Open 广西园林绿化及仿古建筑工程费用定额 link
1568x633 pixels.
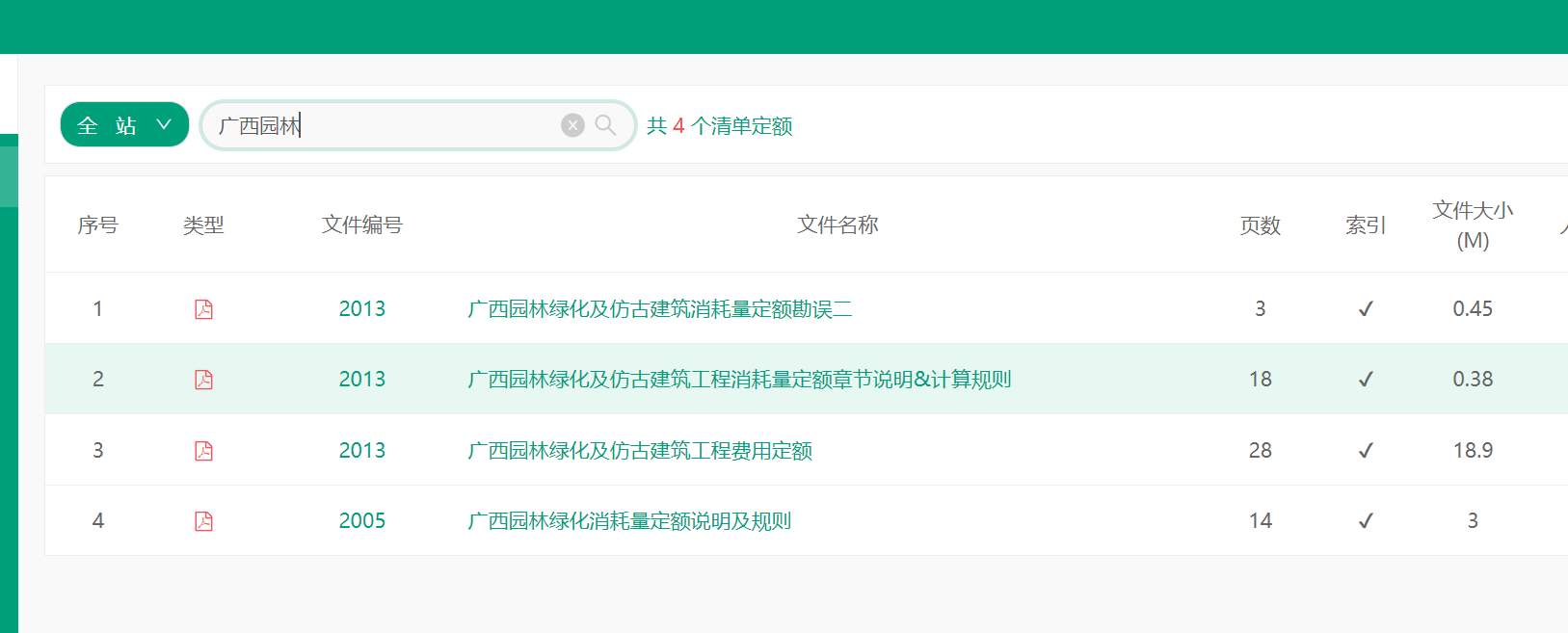[640, 451]
